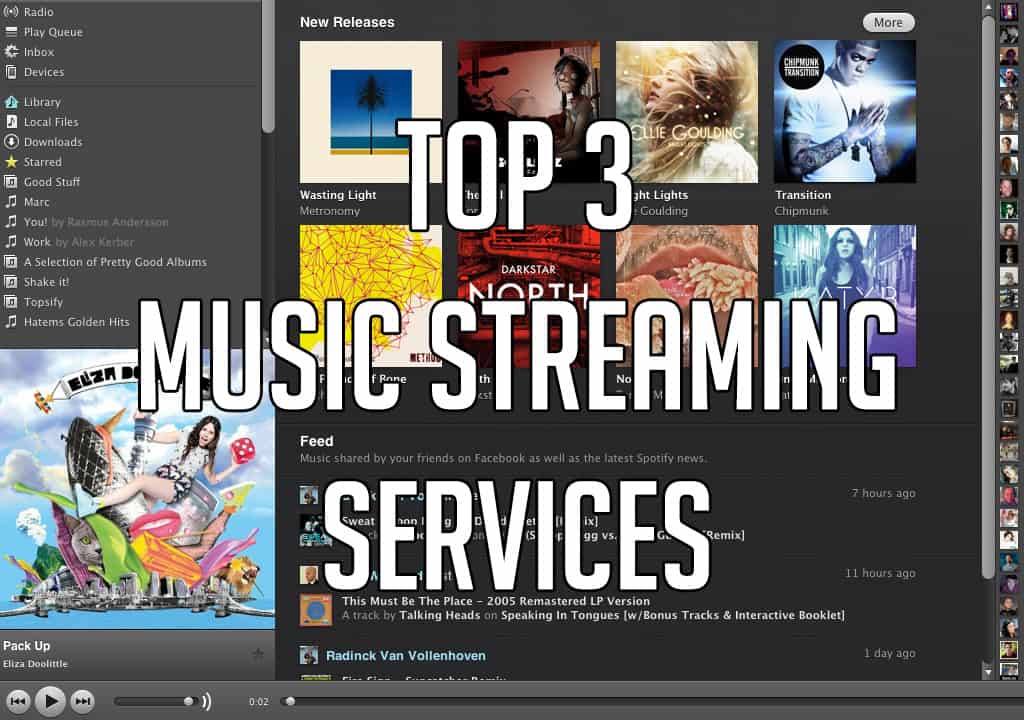Open the Starred star icon
The image size is (1024, 720).
click(11, 162)
